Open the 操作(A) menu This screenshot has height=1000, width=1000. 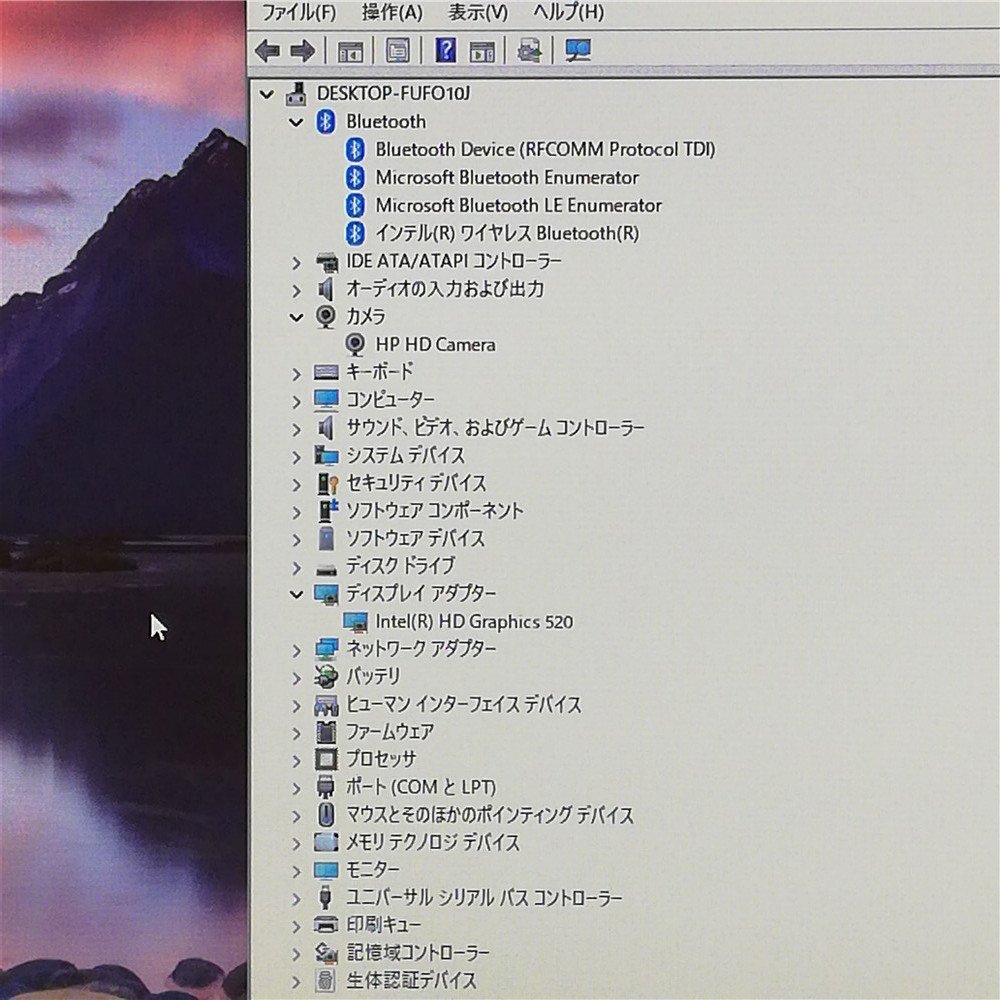pos(392,13)
